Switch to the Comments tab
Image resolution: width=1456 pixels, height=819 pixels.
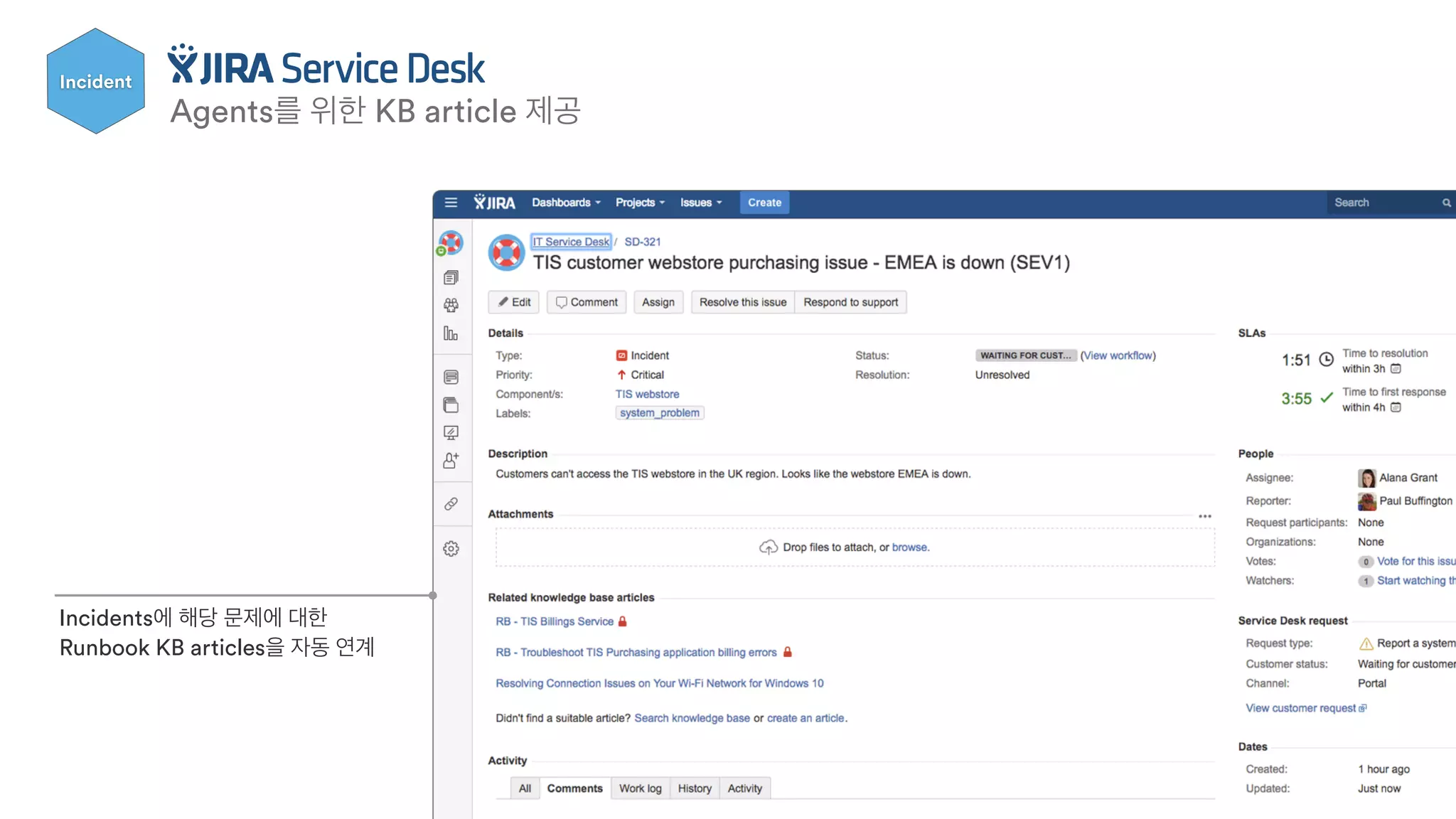point(575,788)
